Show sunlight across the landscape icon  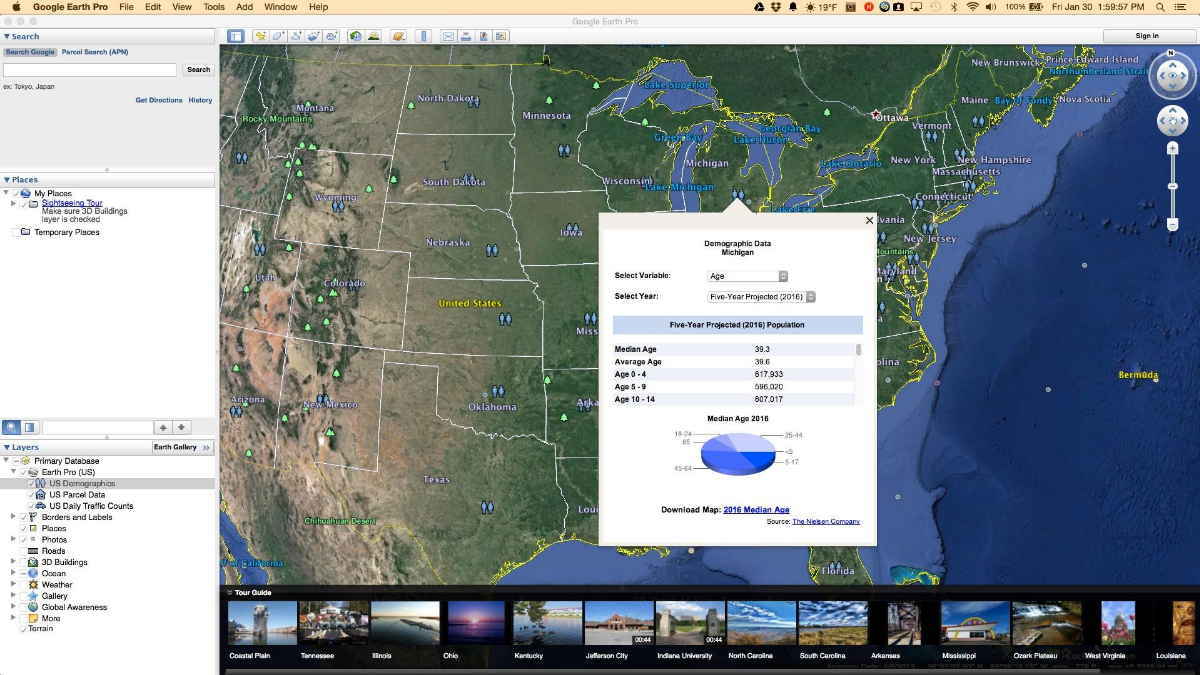[374, 36]
